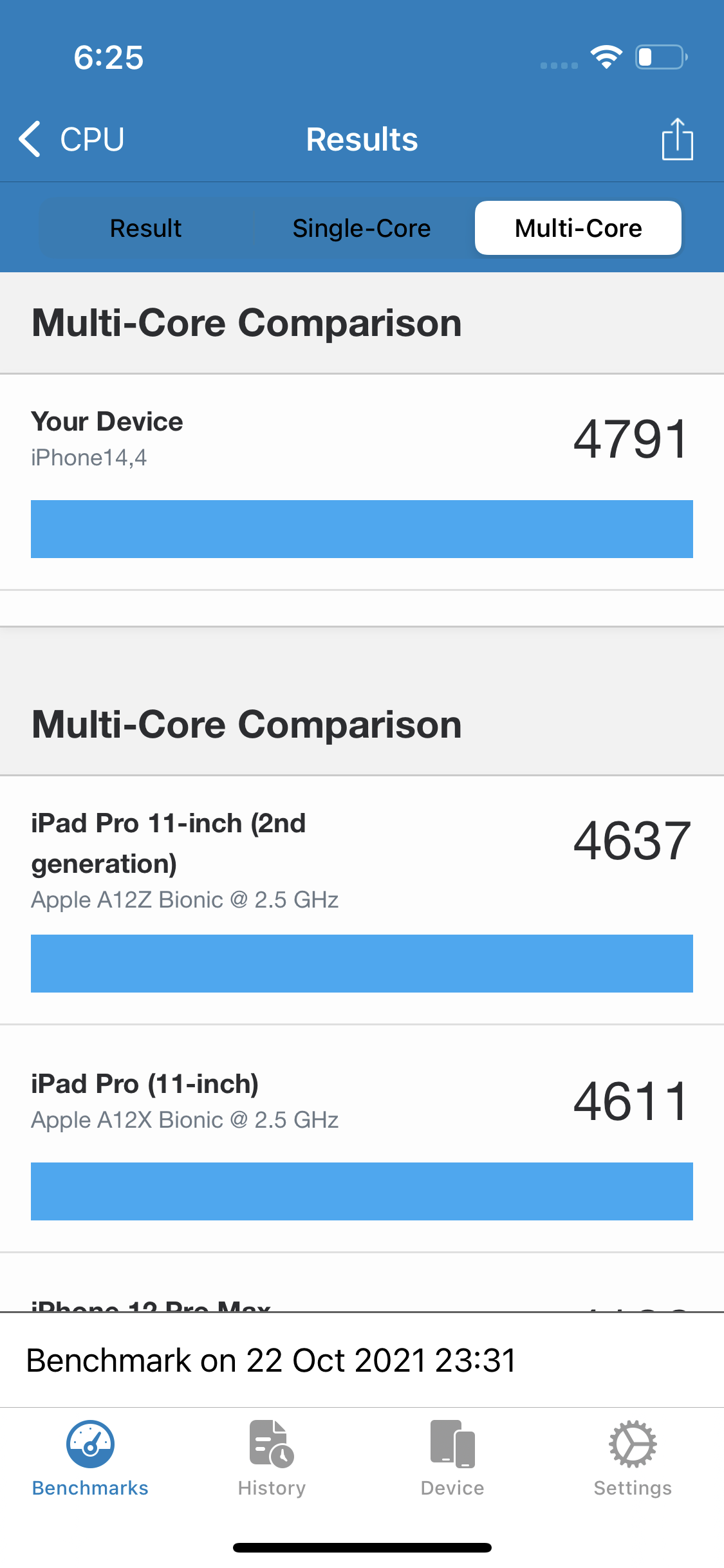Open the Benchmarks gauge icon
The width and height of the screenshot is (724, 1568).
pos(90,1444)
